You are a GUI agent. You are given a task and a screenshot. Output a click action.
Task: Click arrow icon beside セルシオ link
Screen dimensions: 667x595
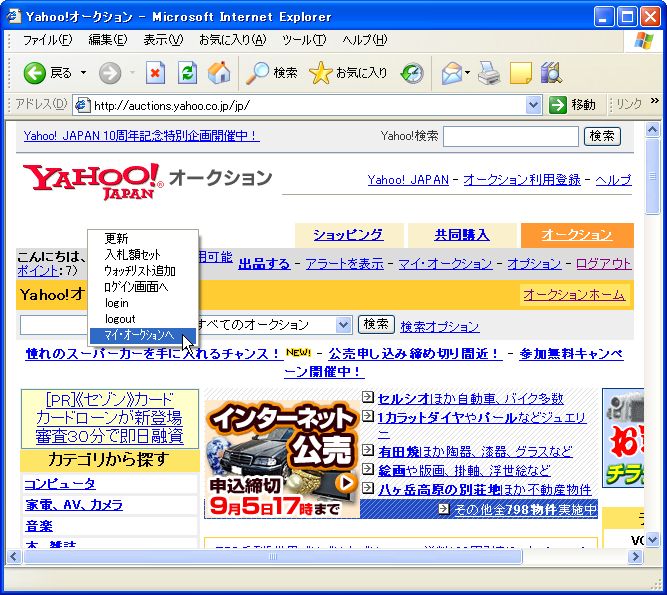click(x=368, y=397)
